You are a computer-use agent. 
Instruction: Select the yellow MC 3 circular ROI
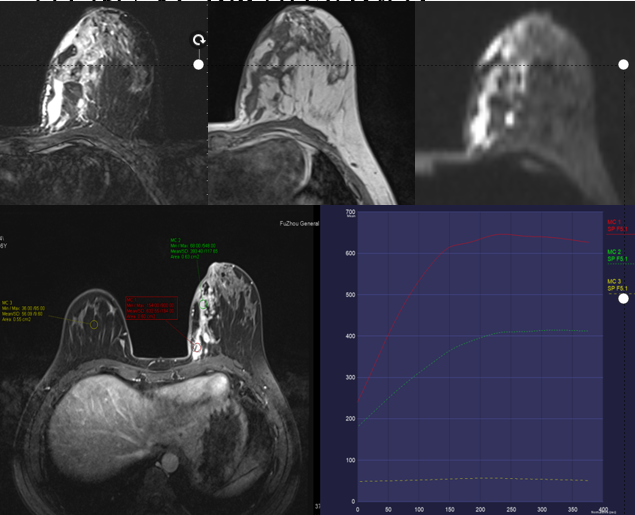coord(94,324)
